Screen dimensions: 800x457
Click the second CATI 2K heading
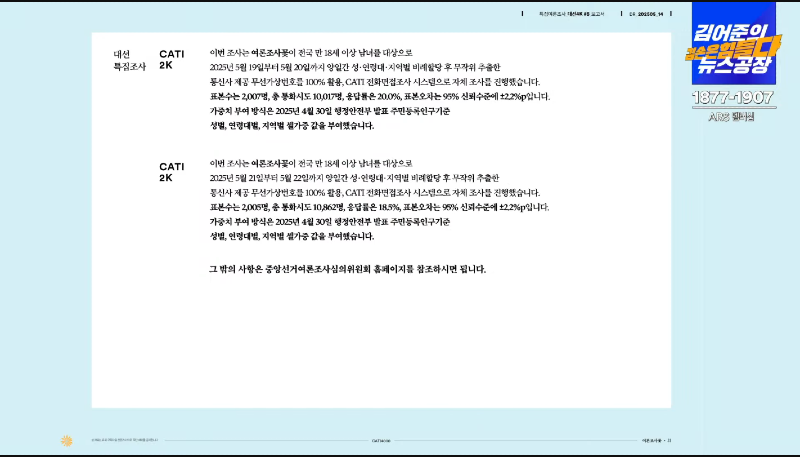tap(171, 172)
